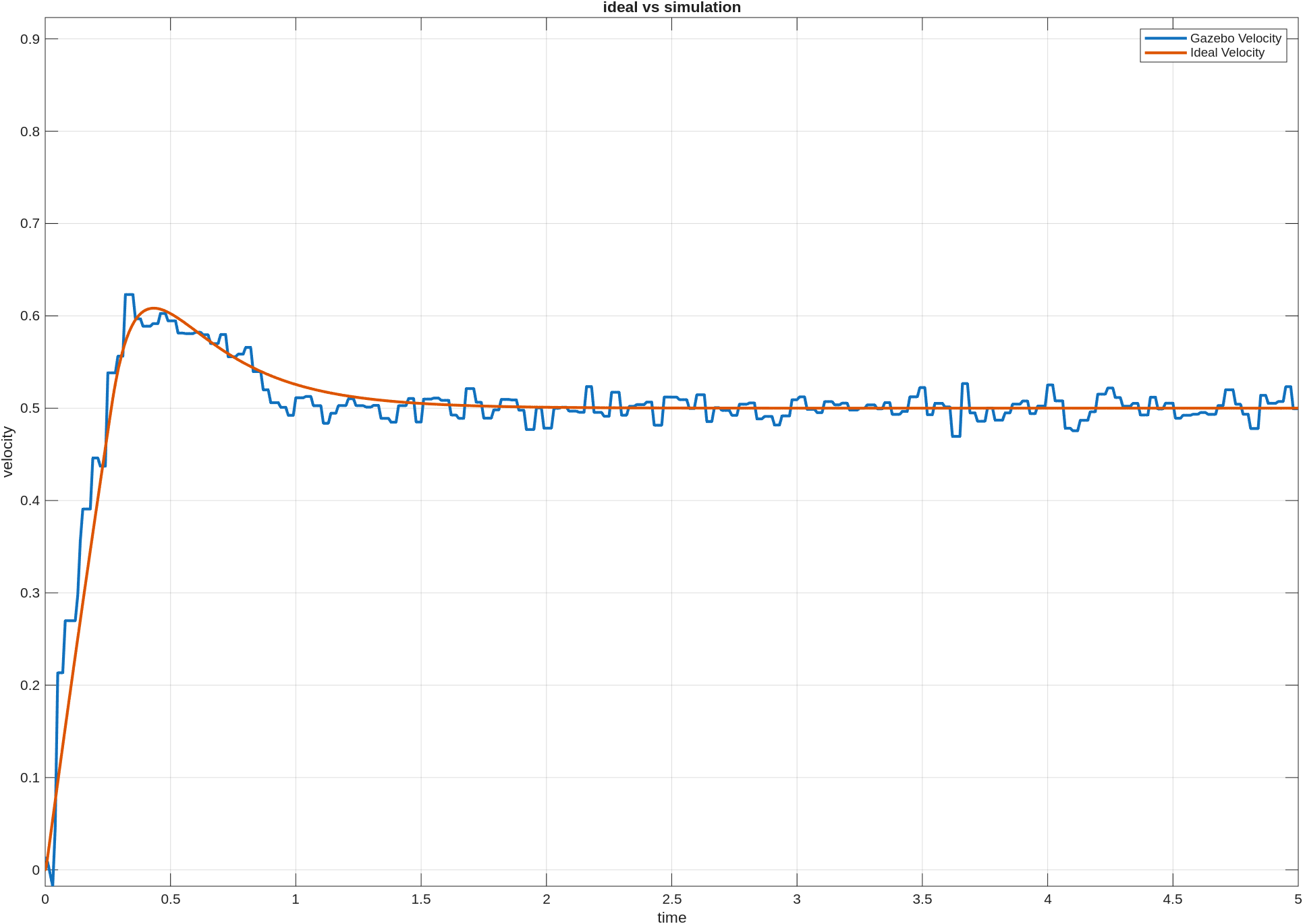Click the y-axis tick label 0.6
The height and width of the screenshot is (924, 1303).
tap(30, 316)
